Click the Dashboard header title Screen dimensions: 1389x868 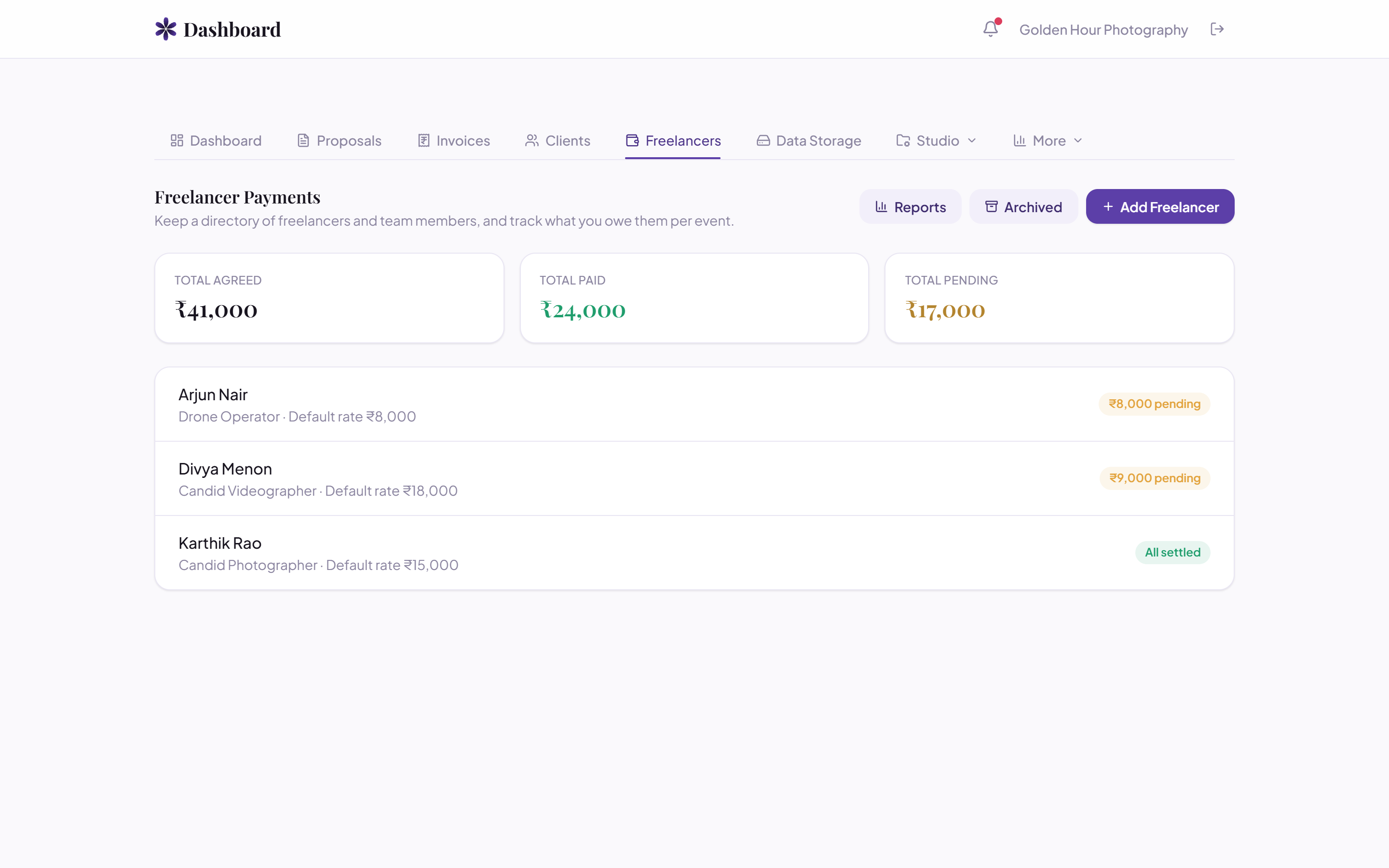[x=232, y=29]
